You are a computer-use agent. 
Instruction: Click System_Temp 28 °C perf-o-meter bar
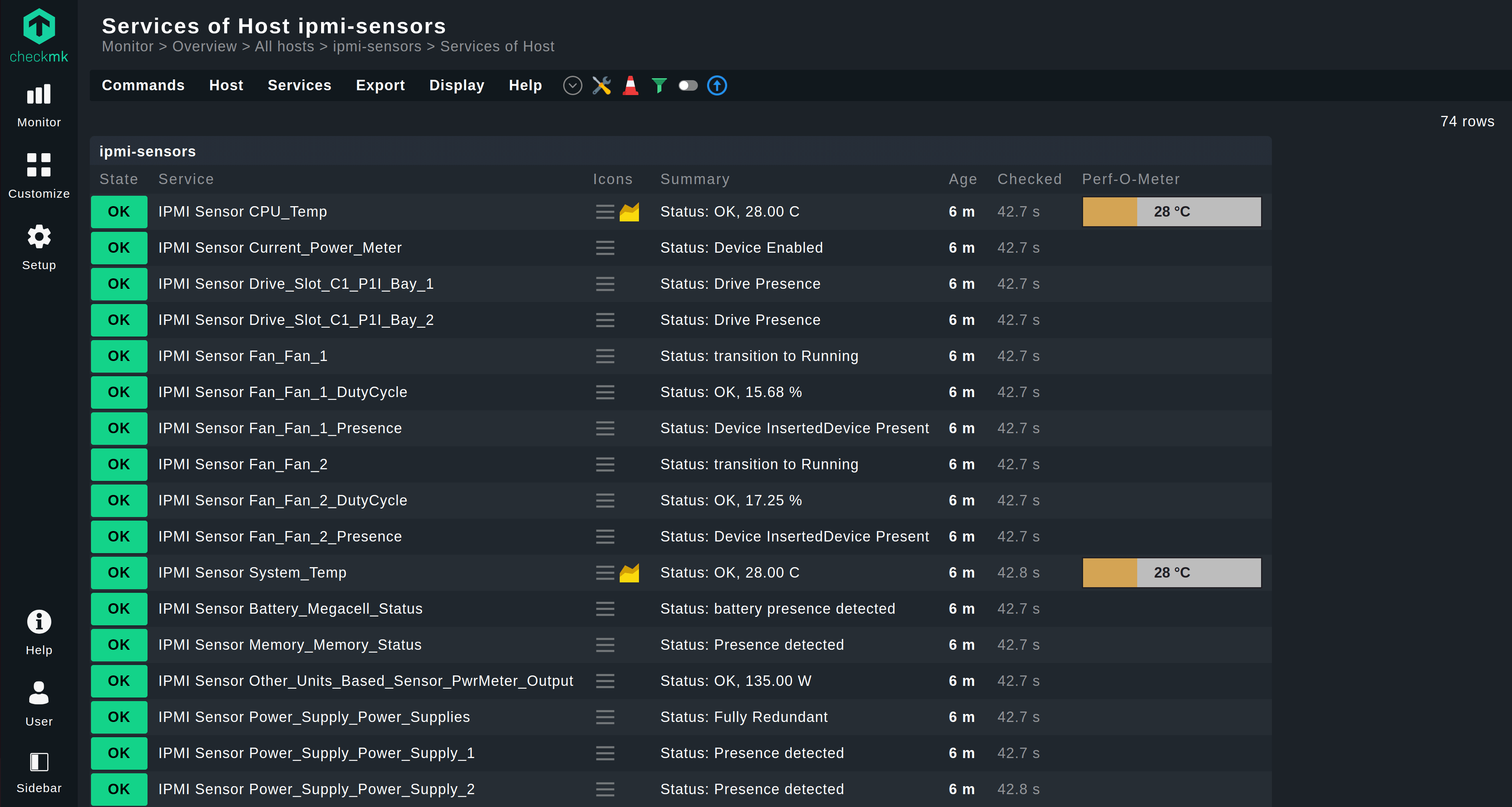(1172, 573)
